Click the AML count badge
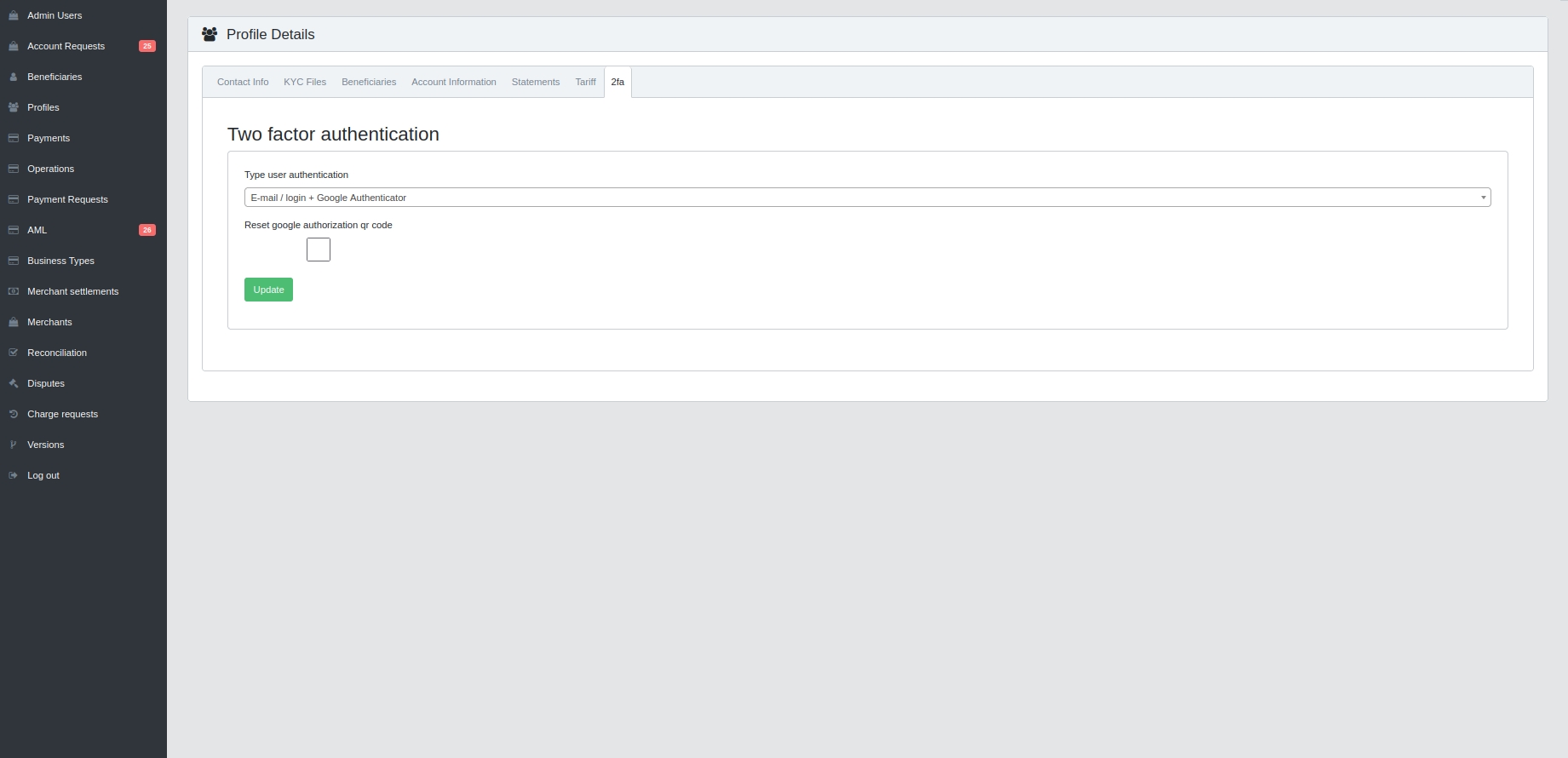Viewport: 1568px width, 758px height. pyautogui.click(x=147, y=230)
